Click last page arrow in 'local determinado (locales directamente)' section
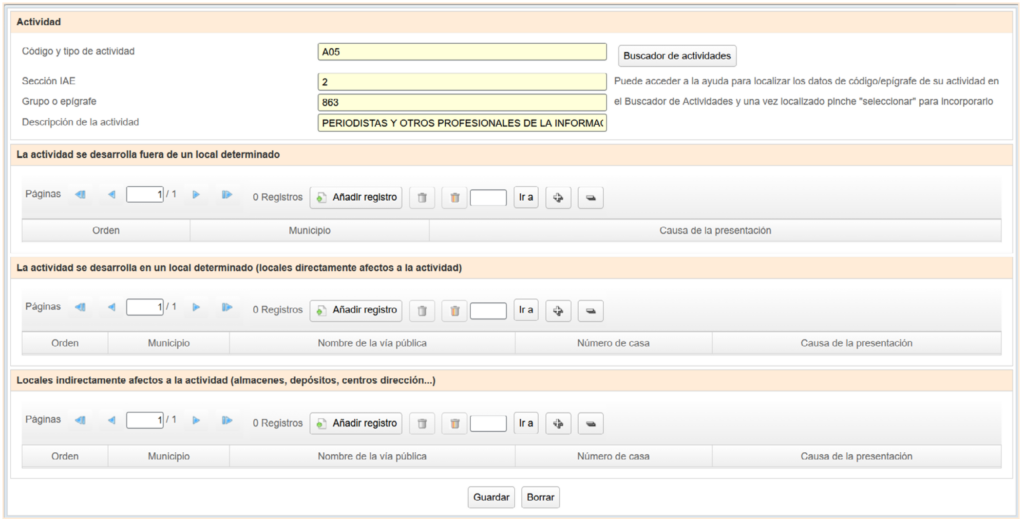The image size is (1024, 519). (227, 308)
